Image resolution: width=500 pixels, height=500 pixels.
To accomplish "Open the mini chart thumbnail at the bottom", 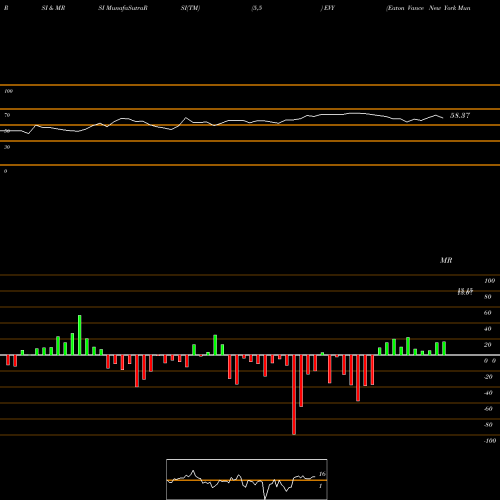I will [x=247, y=479].
